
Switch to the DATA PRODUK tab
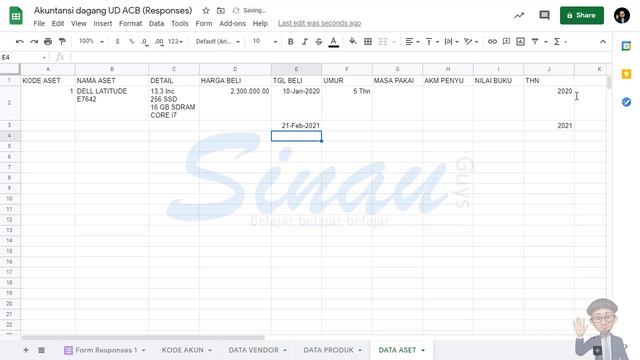[333, 350]
